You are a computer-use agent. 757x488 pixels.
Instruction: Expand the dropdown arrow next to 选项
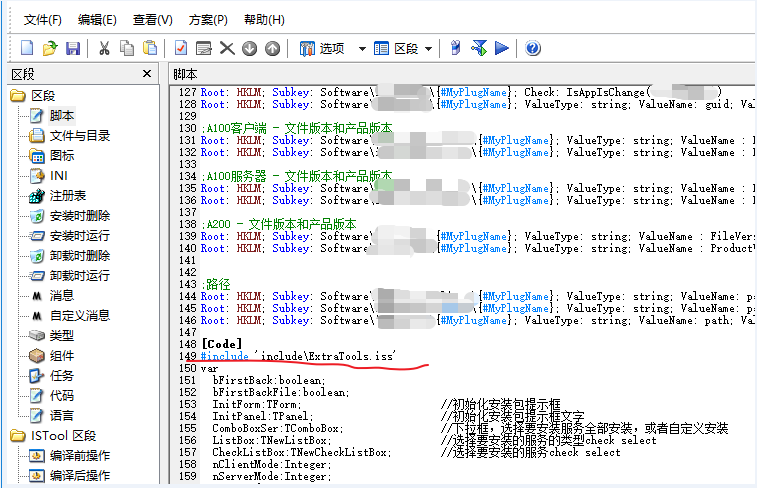pos(362,49)
